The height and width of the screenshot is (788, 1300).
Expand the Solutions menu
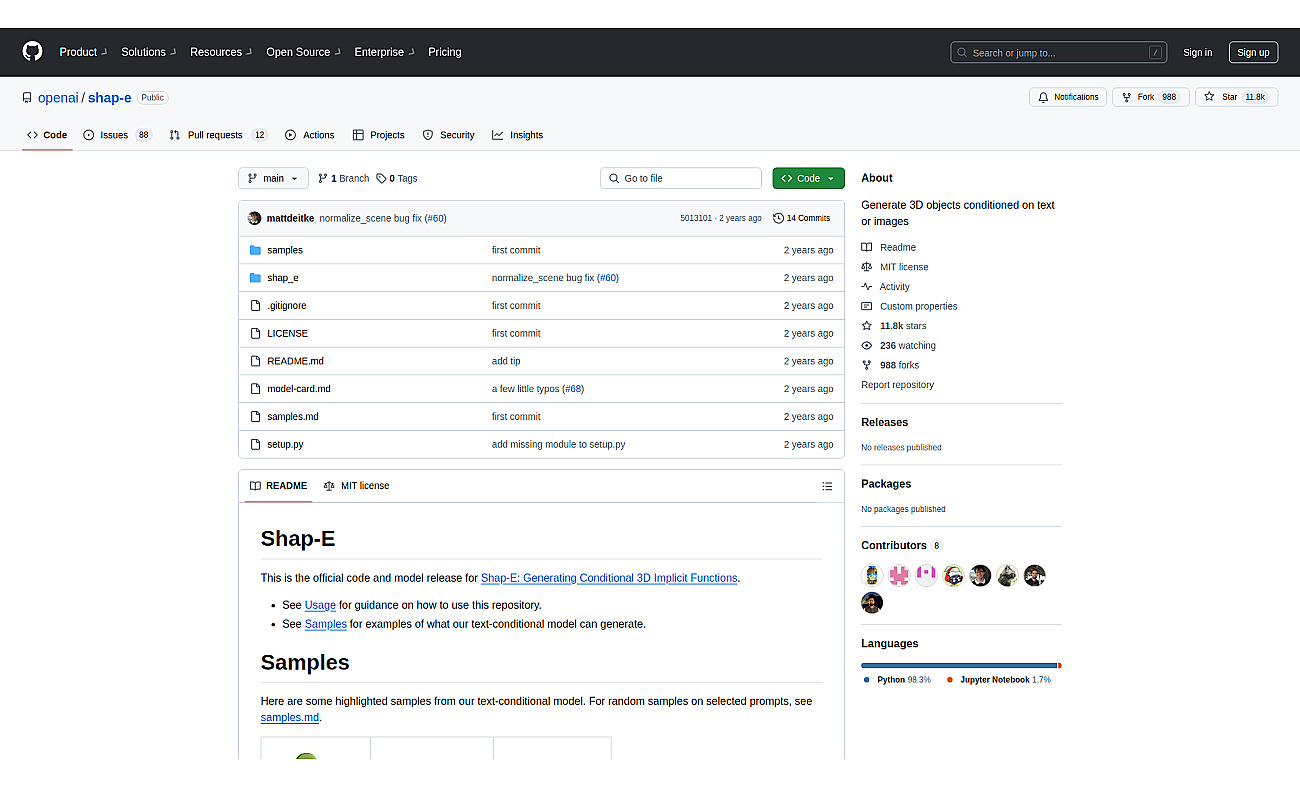coord(148,52)
